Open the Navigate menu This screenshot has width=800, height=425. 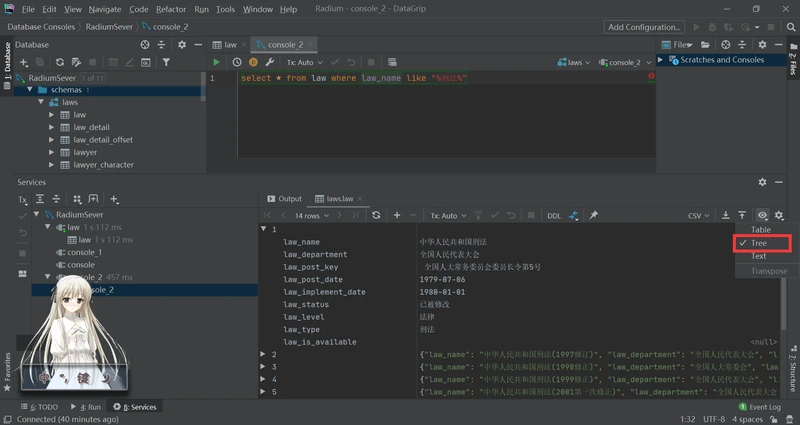pyautogui.click(x=105, y=9)
